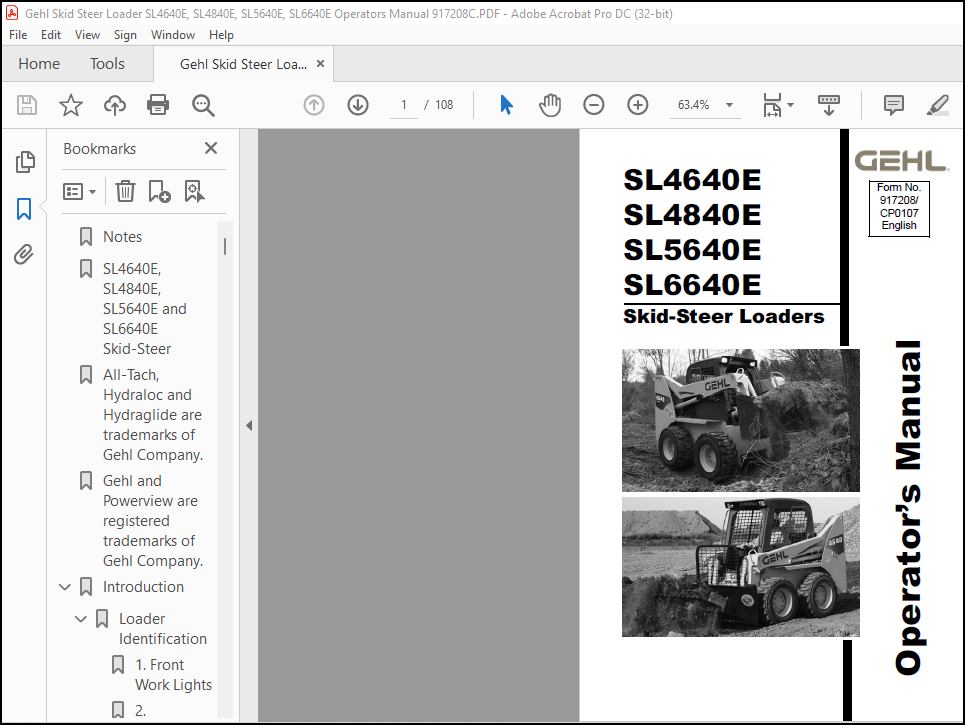This screenshot has width=965, height=725.
Task: Click the upper skid-steer loader photo
Action: [x=740, y=420]
